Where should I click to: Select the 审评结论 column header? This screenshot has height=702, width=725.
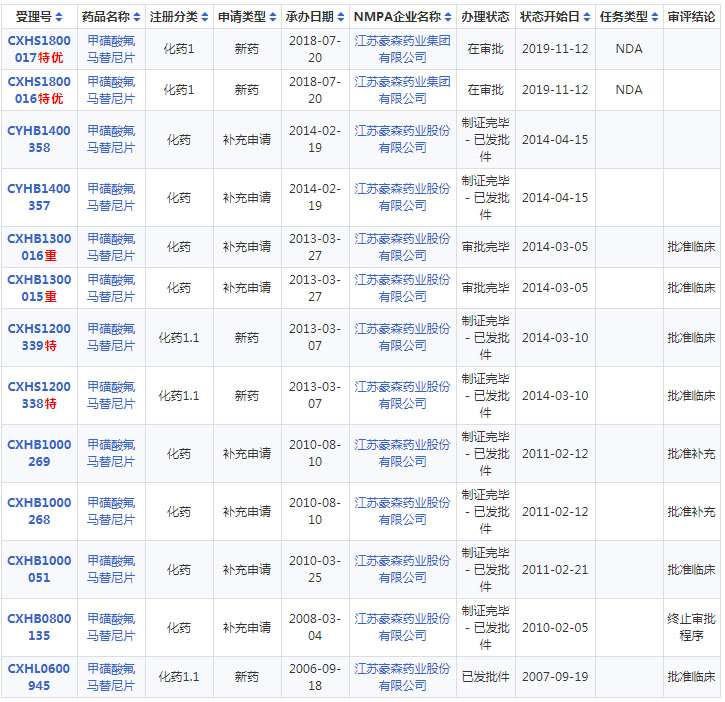tap(691, 18)
